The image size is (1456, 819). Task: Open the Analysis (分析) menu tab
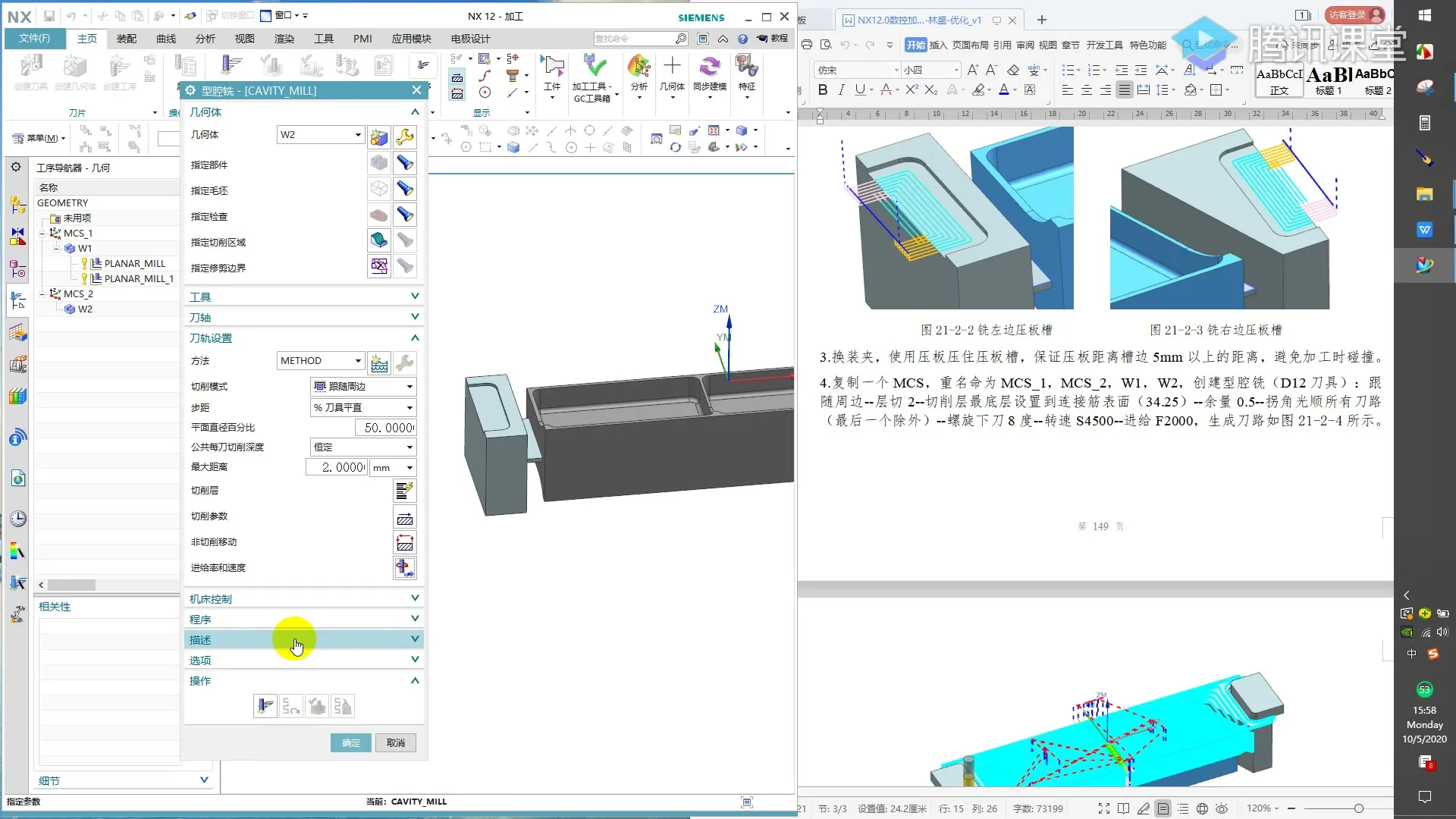205,39
